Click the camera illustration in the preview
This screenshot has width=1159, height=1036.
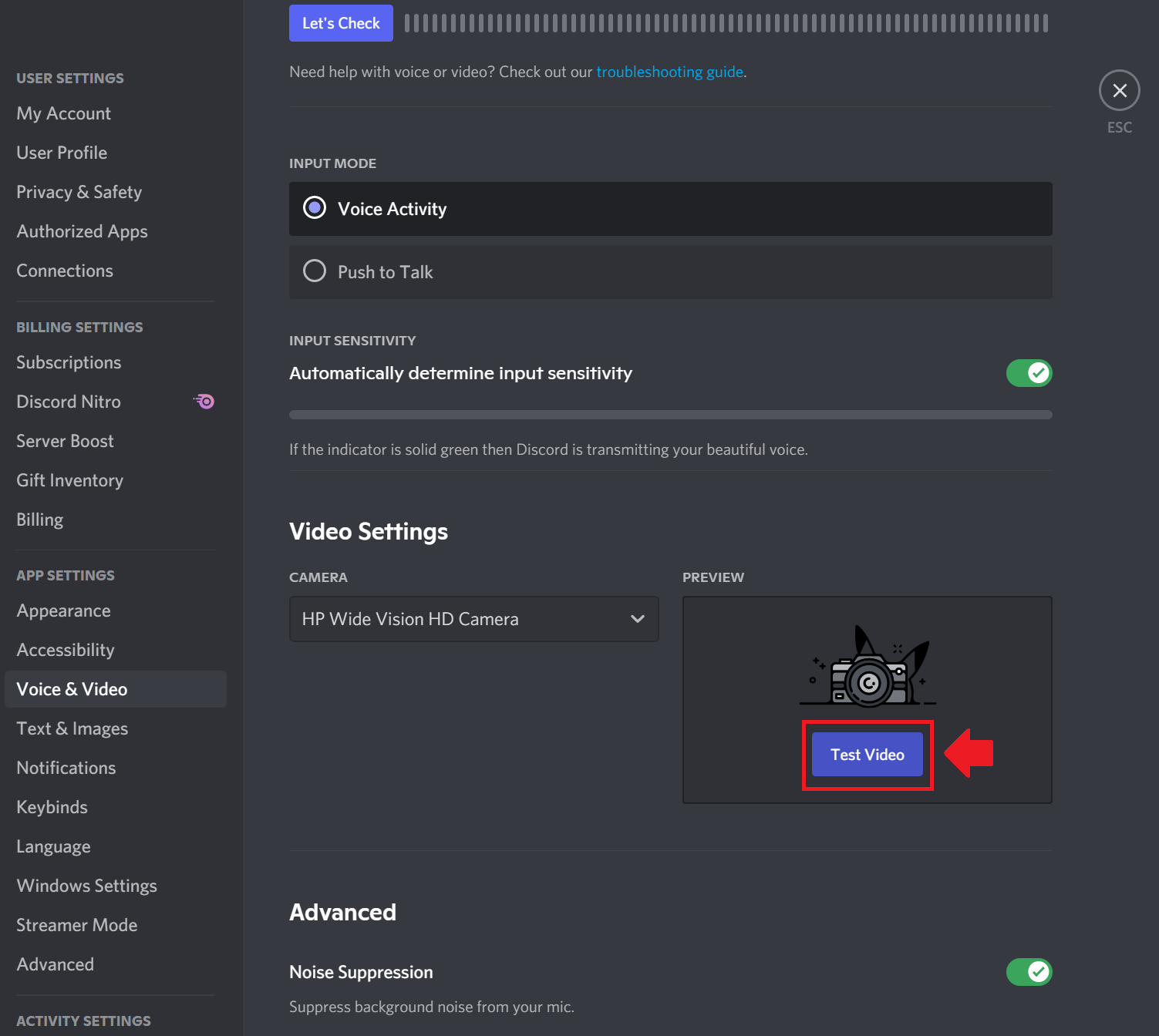coord(868,668)
